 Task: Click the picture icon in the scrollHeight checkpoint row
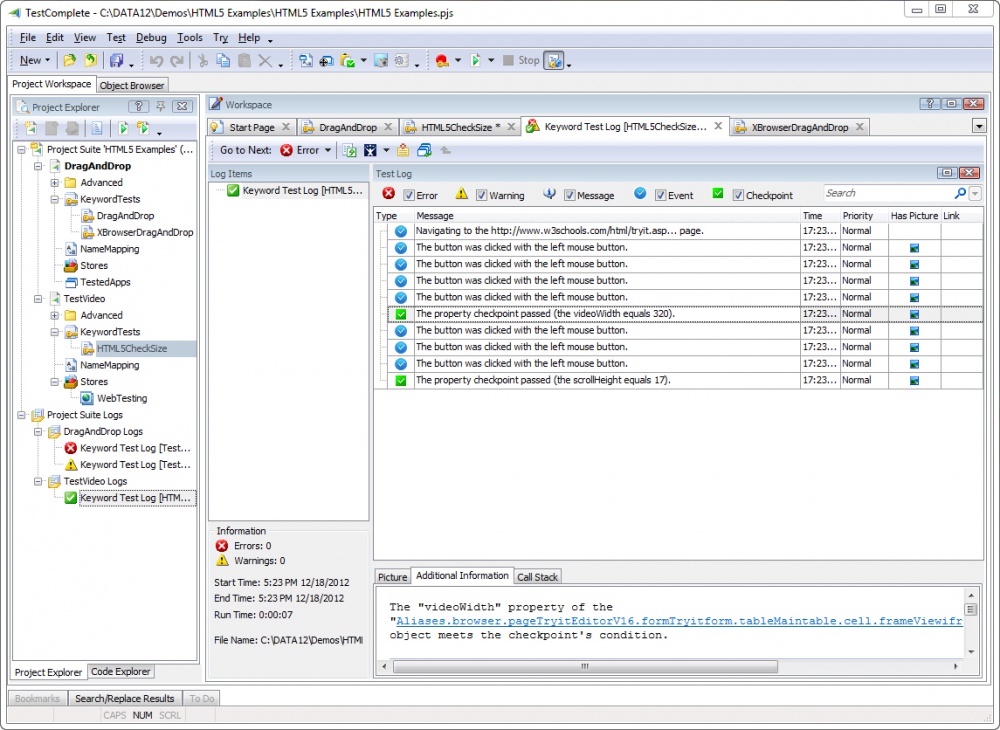[914, 381]
